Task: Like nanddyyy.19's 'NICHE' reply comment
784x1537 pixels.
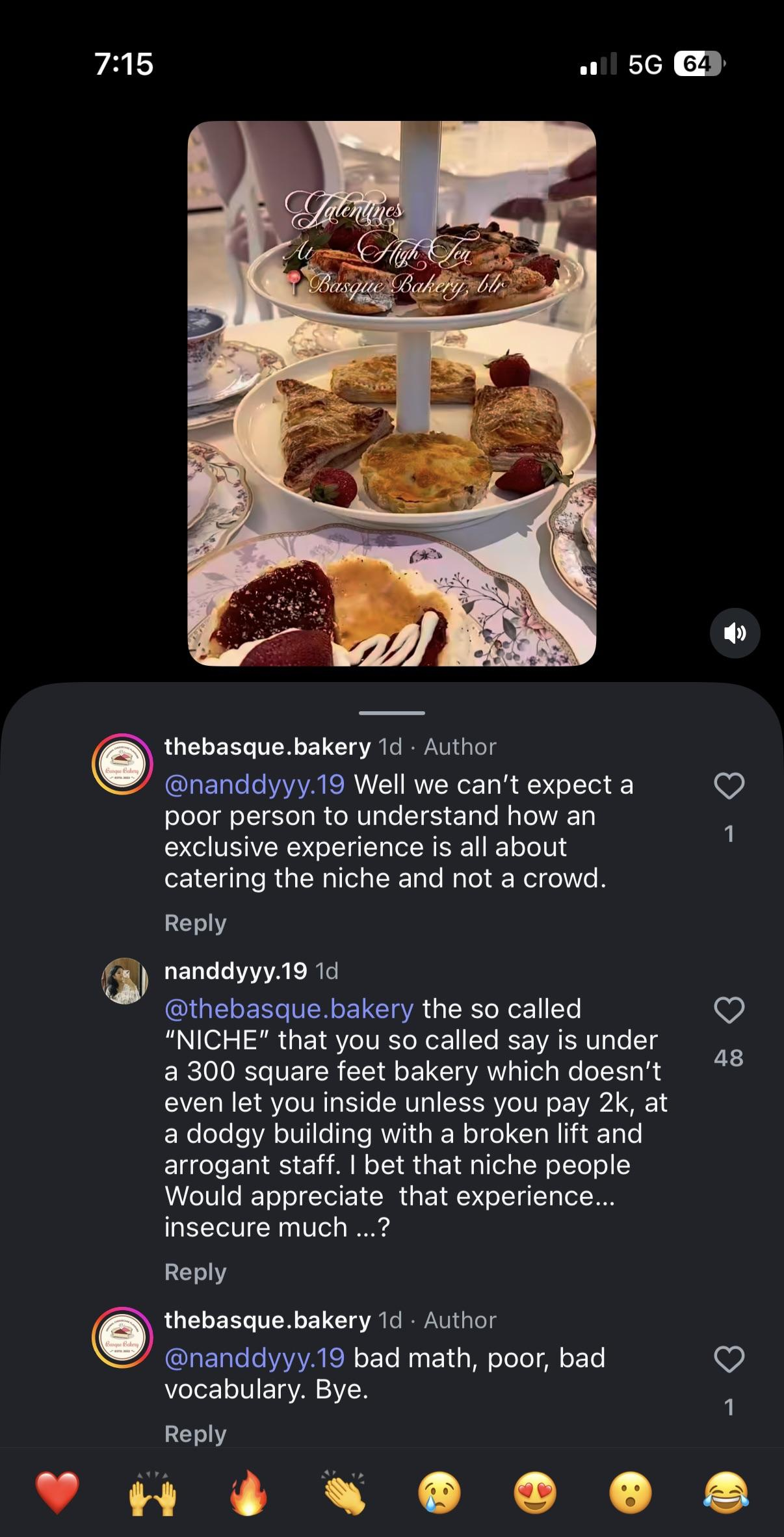Action: tap(729, 1010)
